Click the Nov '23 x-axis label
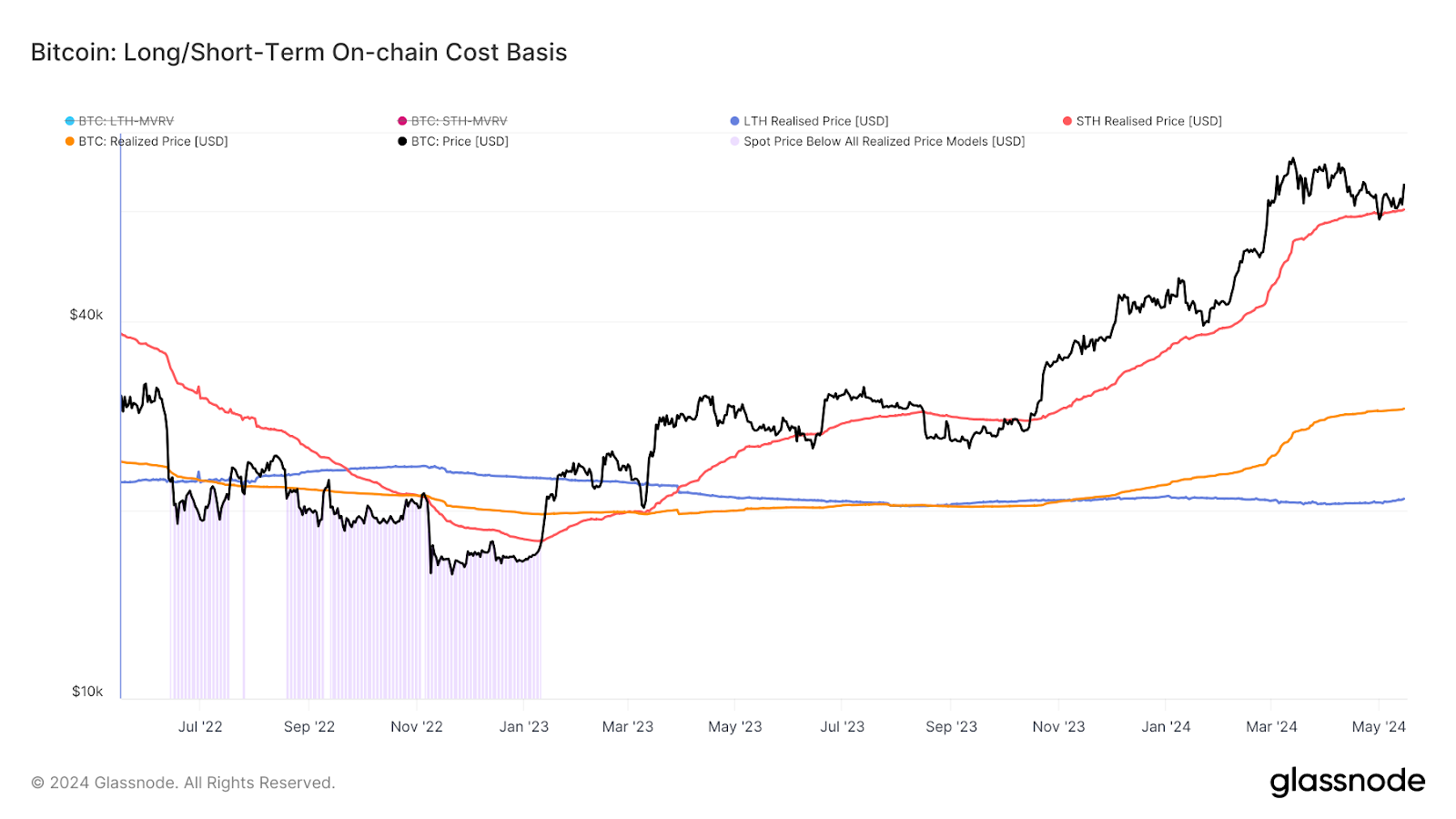Image resolution: width=1456 pixels, height=819 pixels. 1058,726
